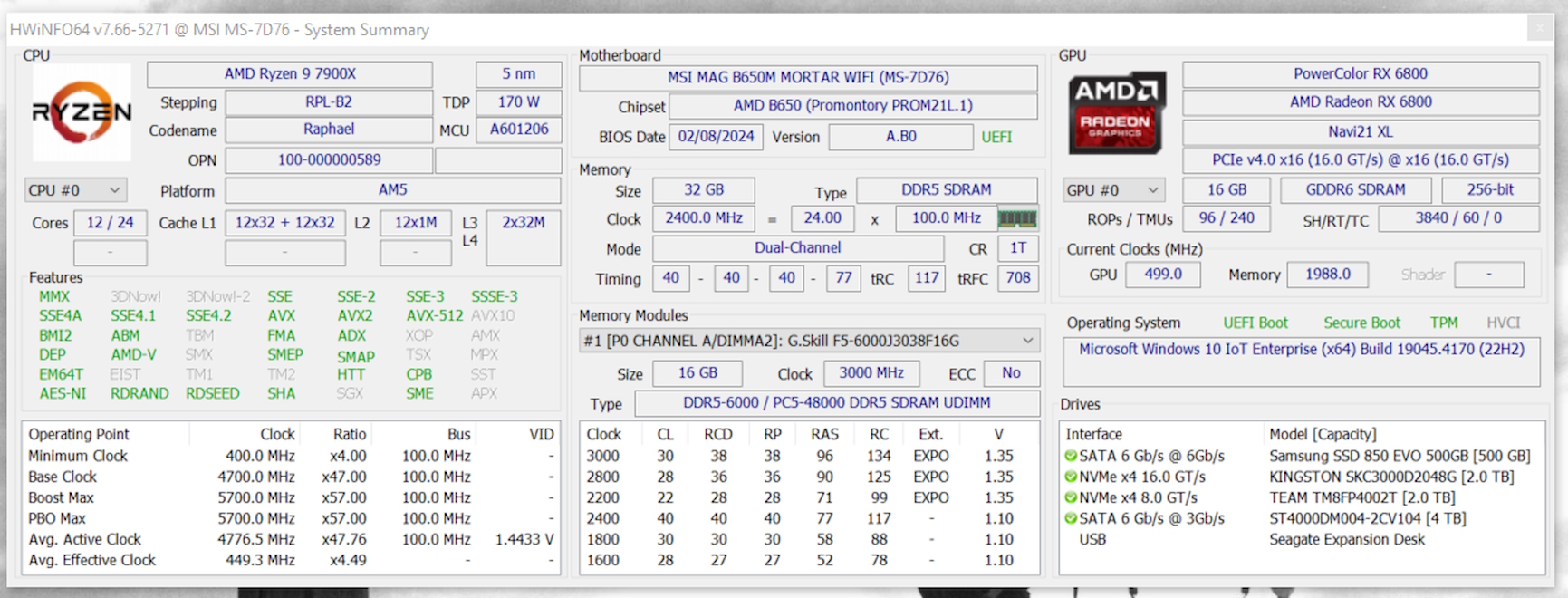Click the GPU Memory clock 1988.0 value
Viewport: 1568px width, 598px height.
click(x=1328, y=275)
